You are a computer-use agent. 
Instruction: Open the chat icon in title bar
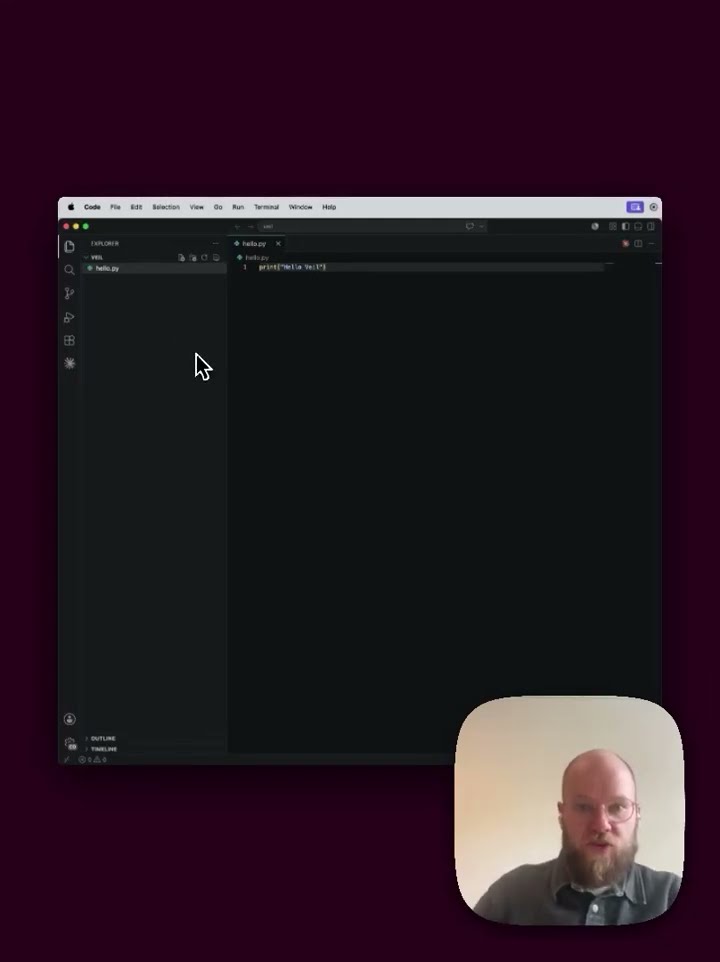coord(469,226)
